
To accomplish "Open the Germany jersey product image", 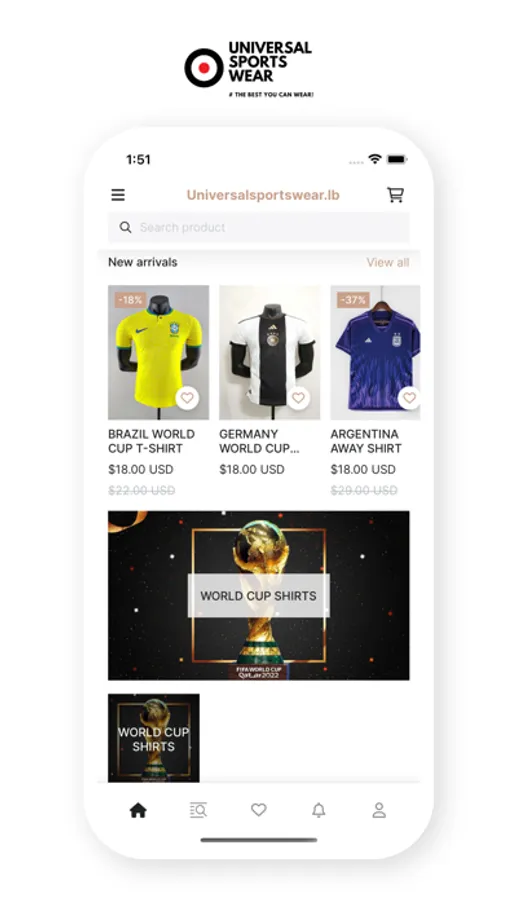I will click(x=269, y=352).
